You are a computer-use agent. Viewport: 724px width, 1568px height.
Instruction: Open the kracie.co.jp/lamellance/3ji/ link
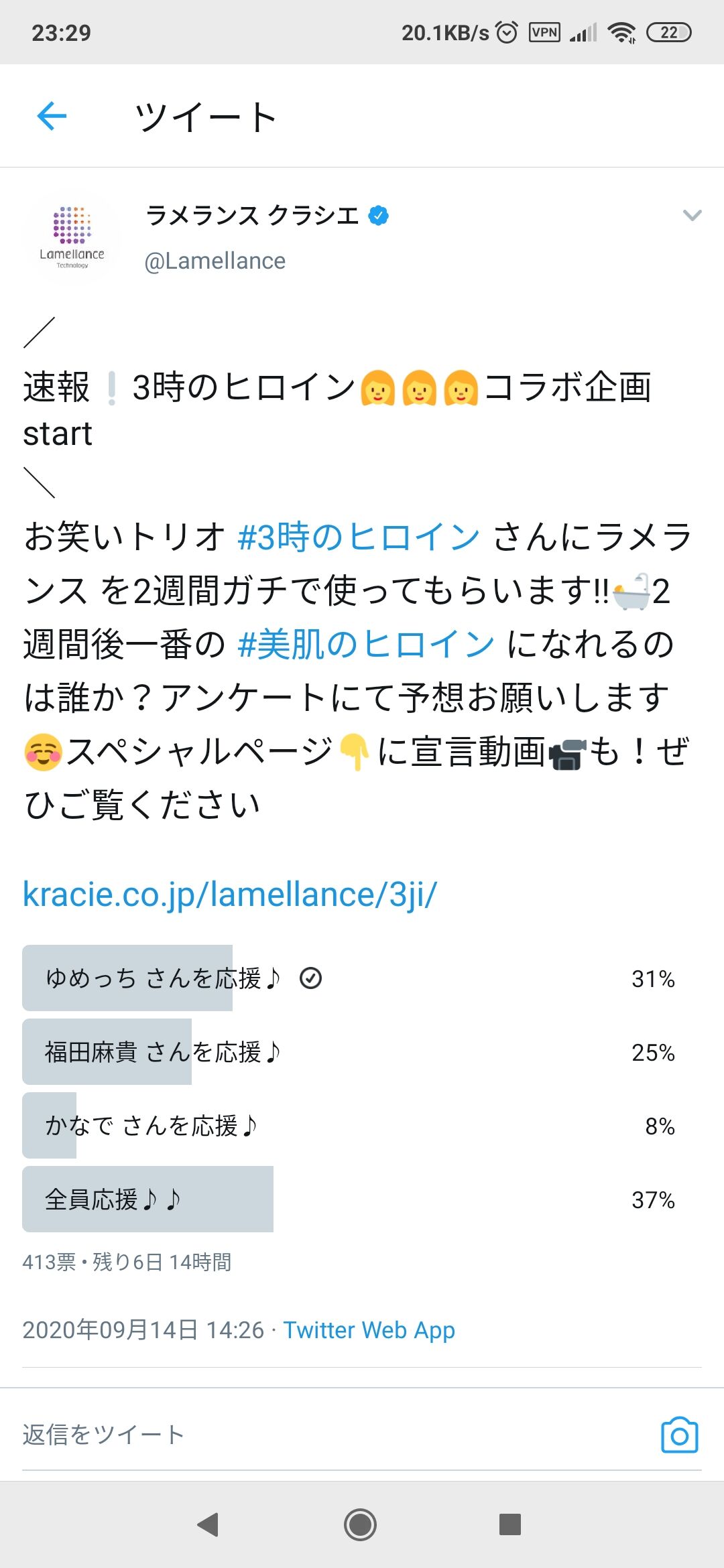230,895
